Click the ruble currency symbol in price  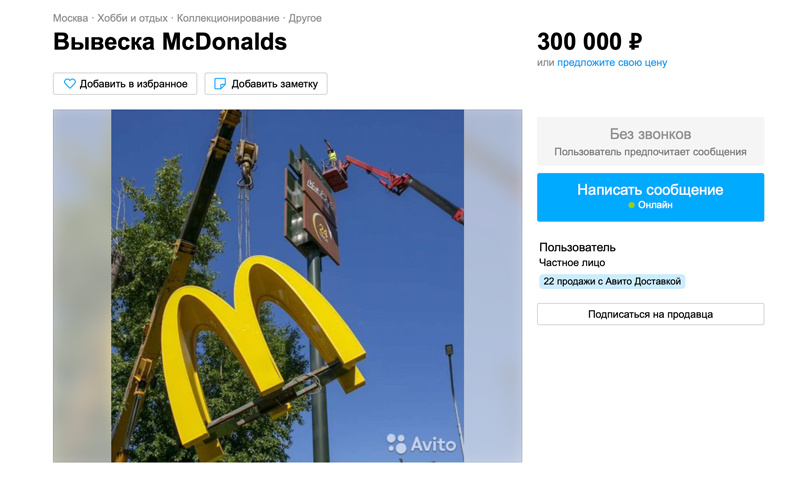click(x=635, y=42)
